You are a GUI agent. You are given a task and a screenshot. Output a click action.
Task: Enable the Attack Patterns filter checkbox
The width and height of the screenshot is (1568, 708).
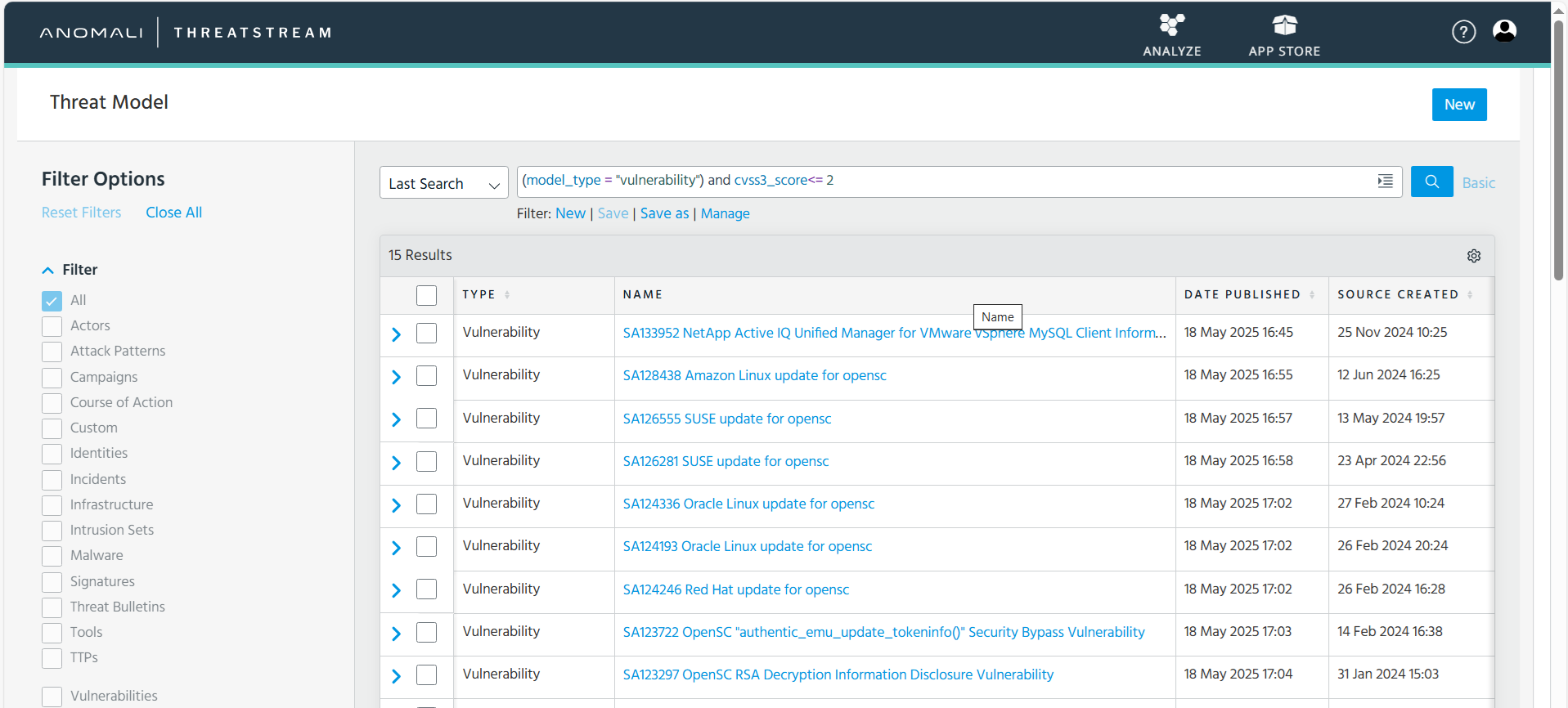52,352
